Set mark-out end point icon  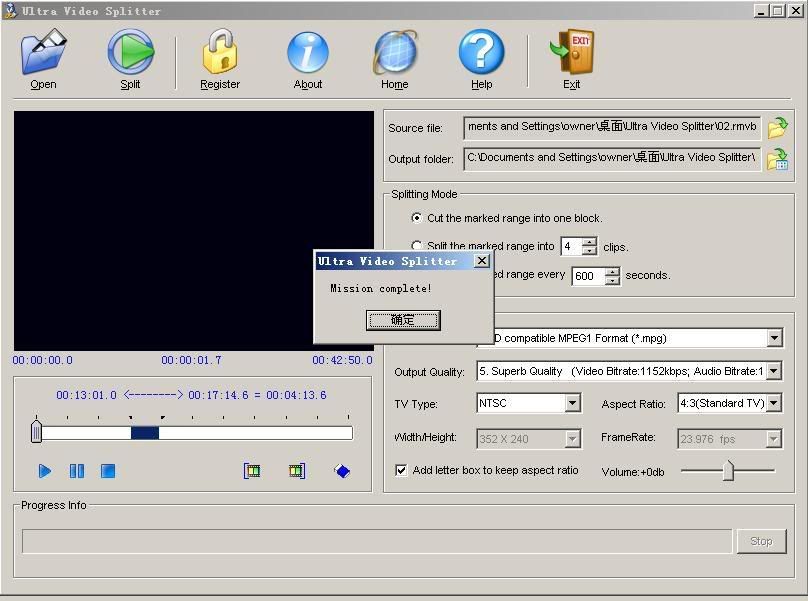[x=297, y=471]
